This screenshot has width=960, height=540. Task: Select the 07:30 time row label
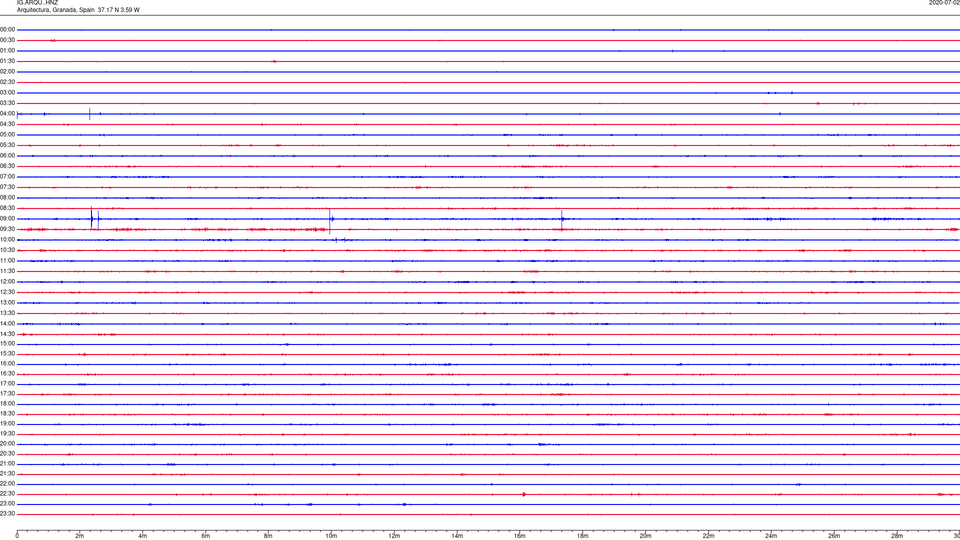click(7, 187)
